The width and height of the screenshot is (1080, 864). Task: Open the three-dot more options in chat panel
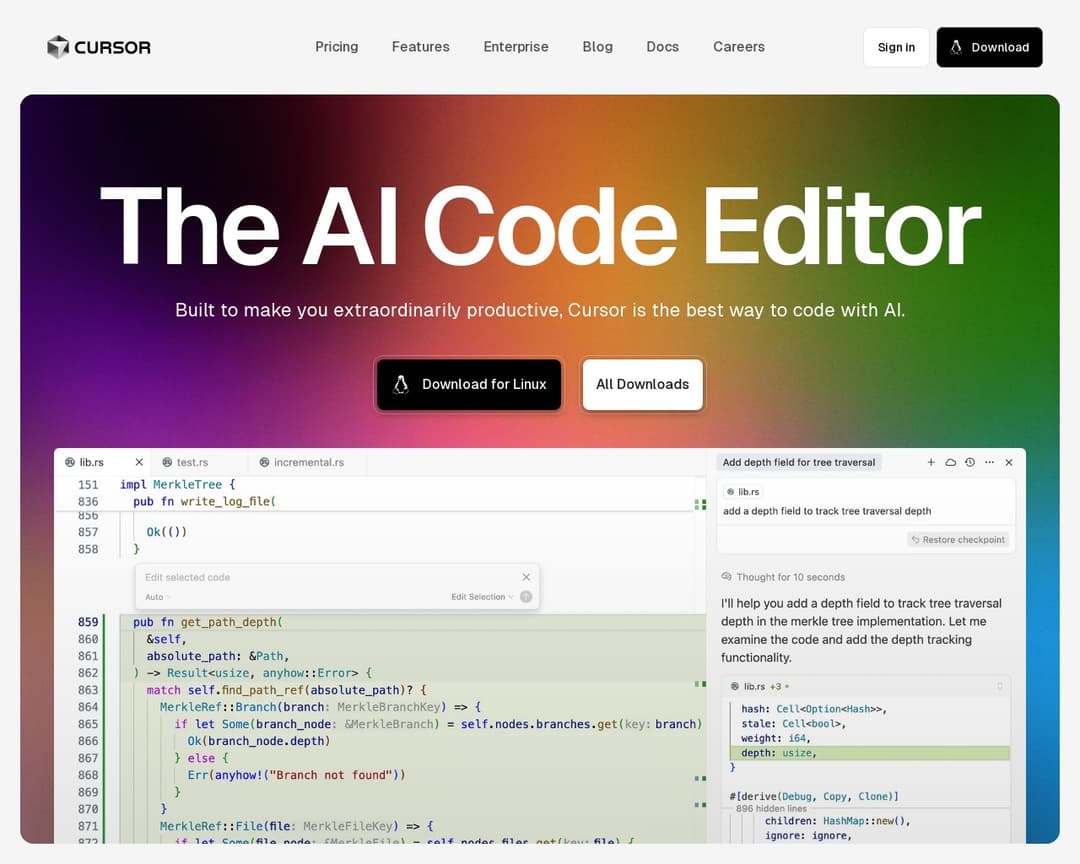pyautogui.click(x=990, y=462)
